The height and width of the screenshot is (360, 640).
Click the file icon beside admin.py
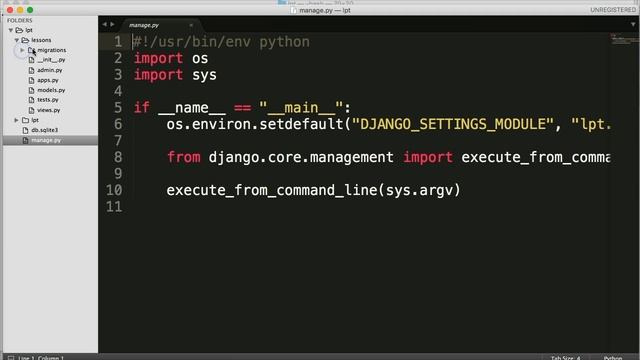click(x=31, y=70)
